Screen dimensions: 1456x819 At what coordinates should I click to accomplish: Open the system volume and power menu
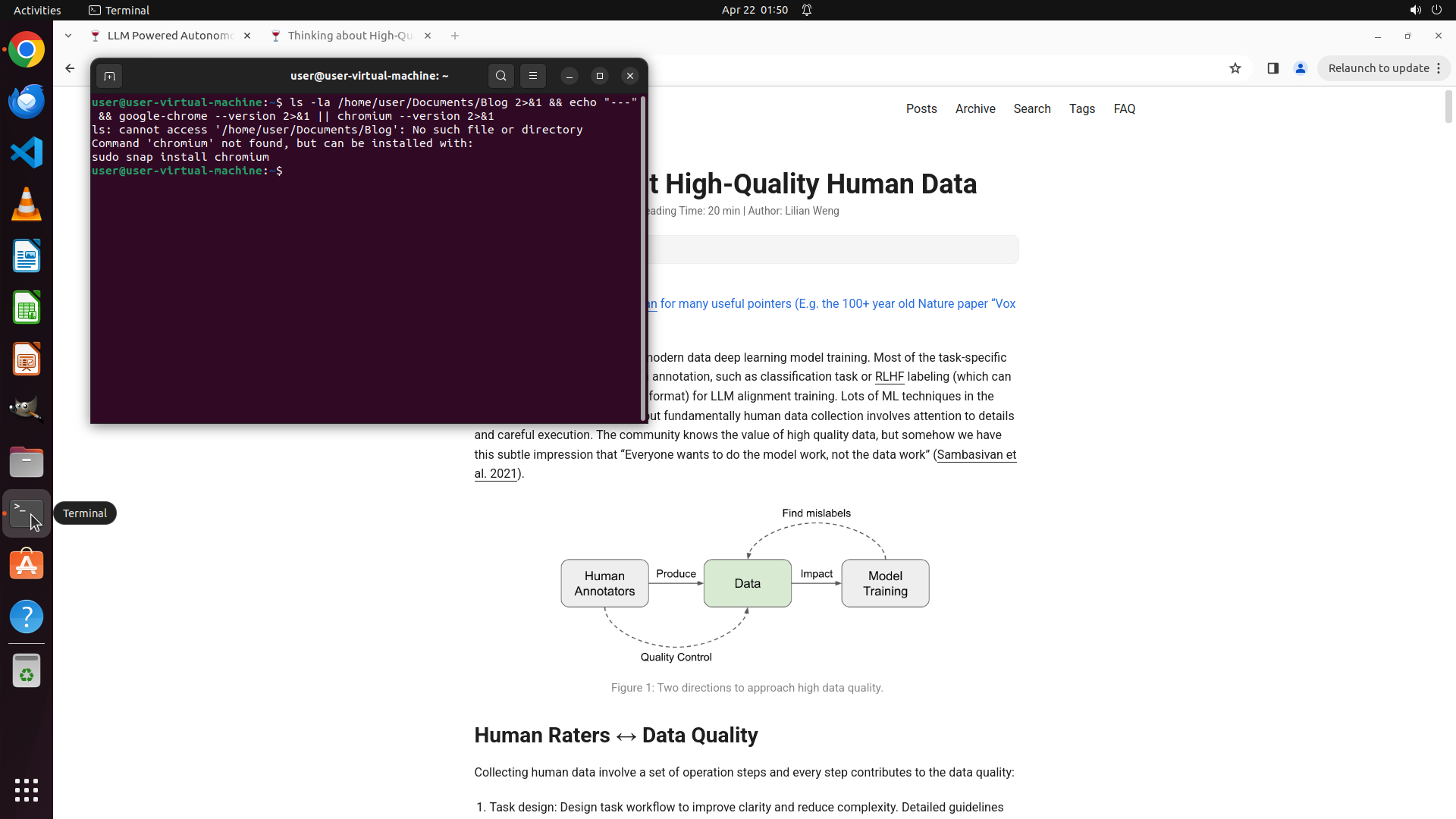tap(1425, 10)
